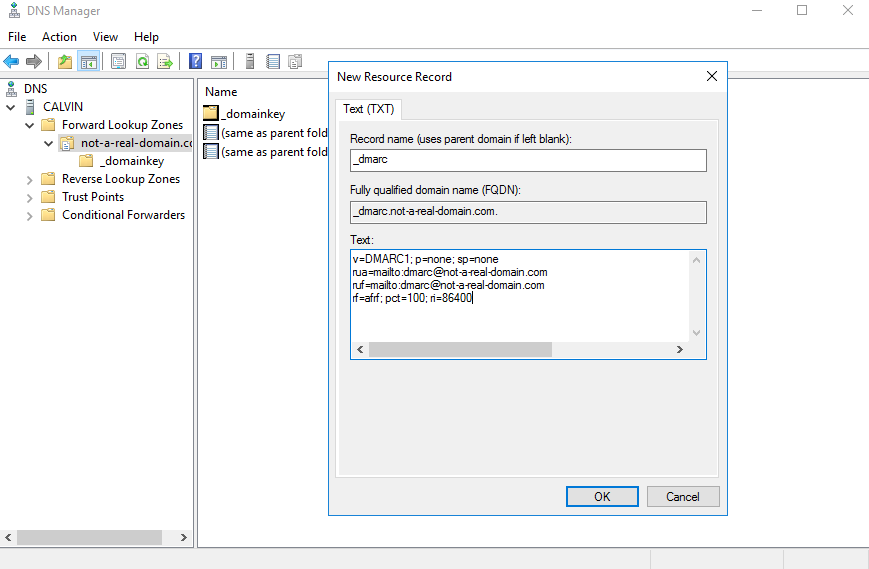Viewport: 869px width, 569px height.
Task: Click the server tower toolbar icon
Action: click(x=250, y=61)
